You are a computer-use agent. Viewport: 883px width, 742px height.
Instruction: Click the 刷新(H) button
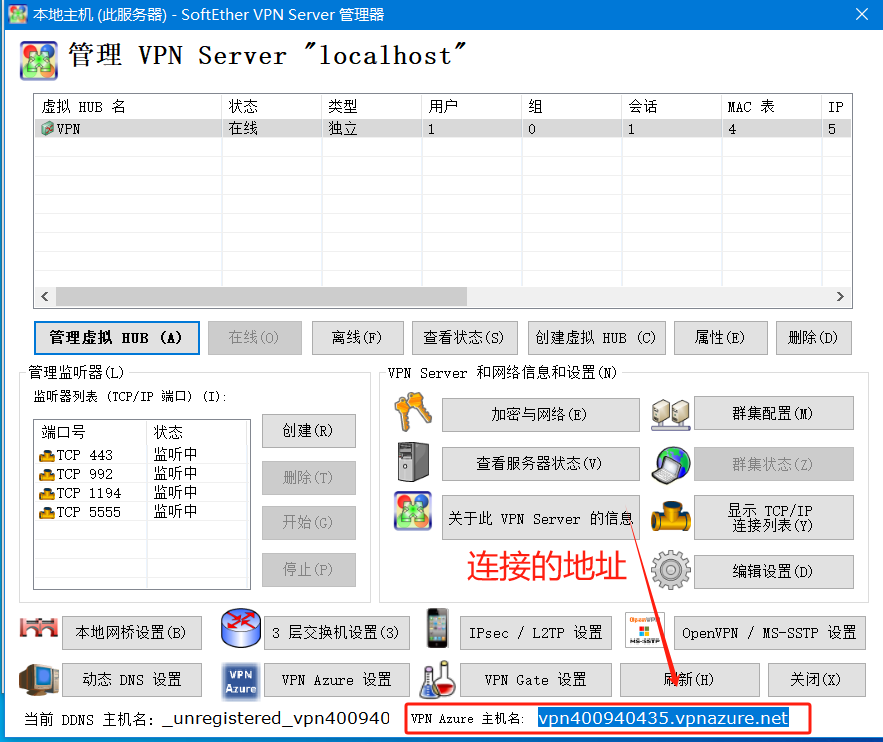690,680
